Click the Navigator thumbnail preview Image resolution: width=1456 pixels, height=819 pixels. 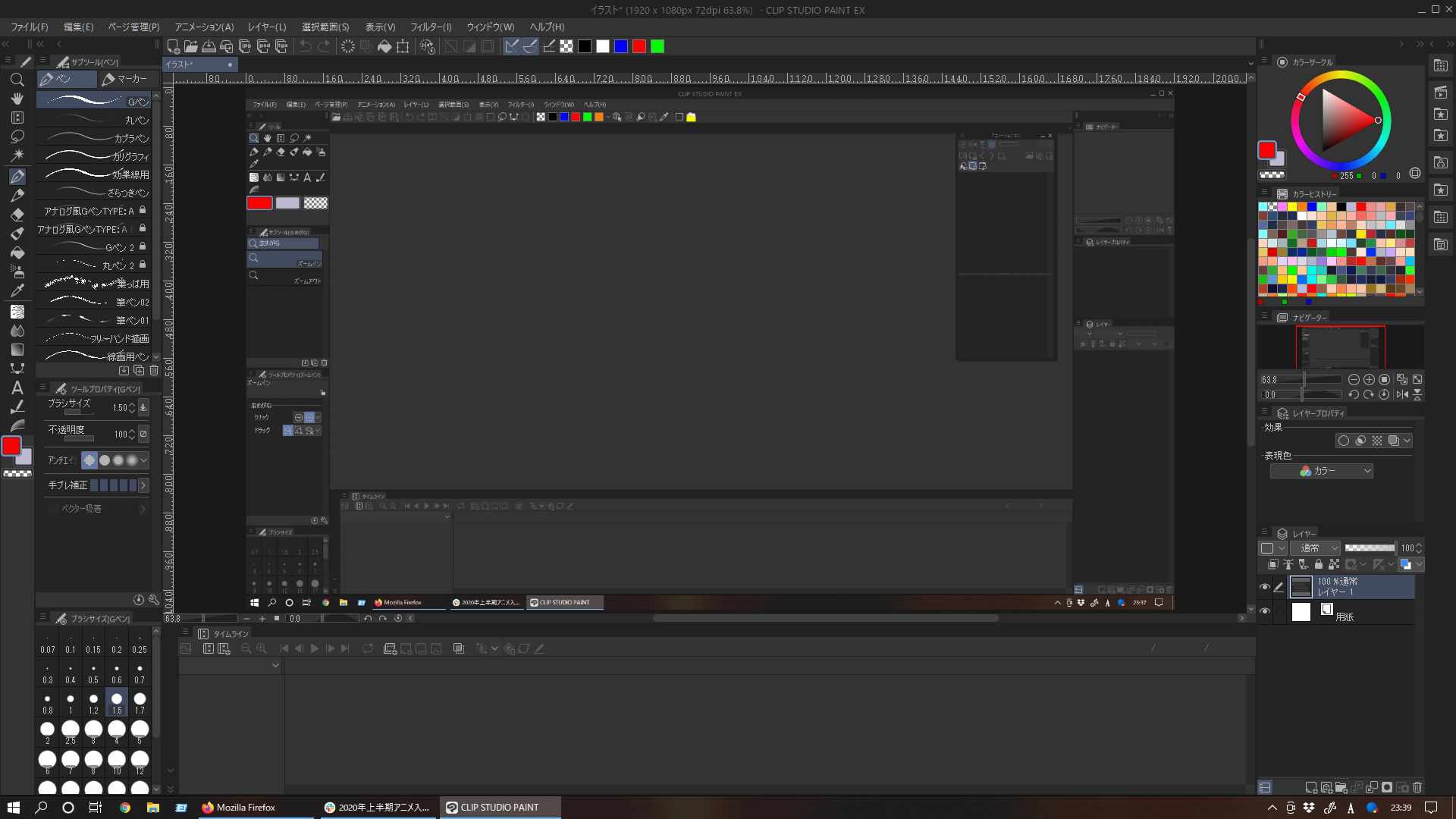click(x=1341, y=347)
